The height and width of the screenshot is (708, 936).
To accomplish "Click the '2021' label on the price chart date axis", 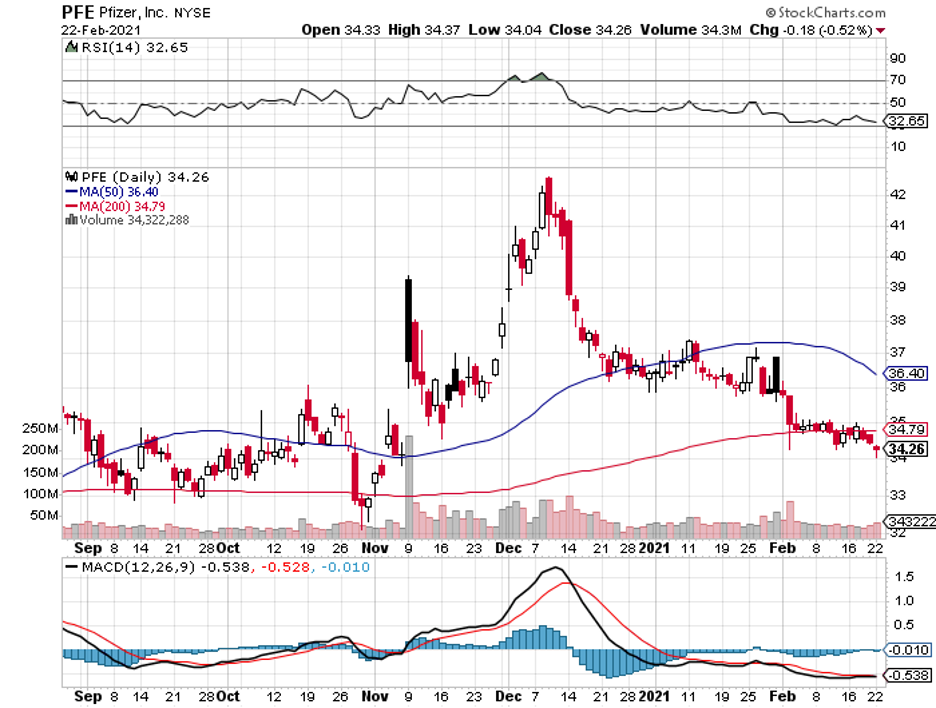I will [x=655, y=548].
